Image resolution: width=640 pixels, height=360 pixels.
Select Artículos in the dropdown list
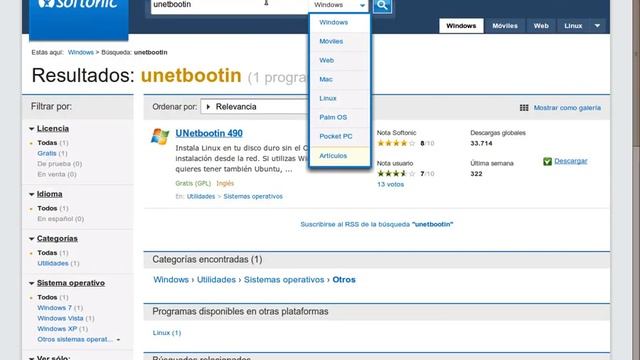[x=340, y=156]
